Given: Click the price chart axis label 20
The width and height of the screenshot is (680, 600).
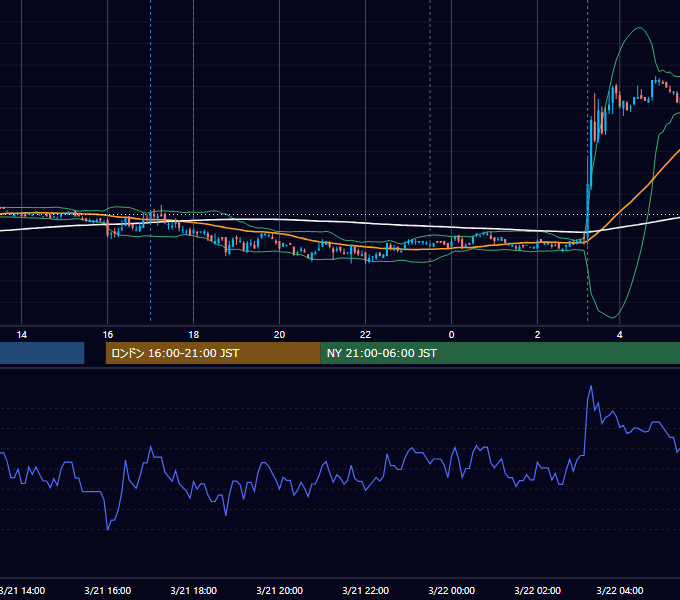Looking at the screenshot, I should pyautogui.click(x=279, y=335).
